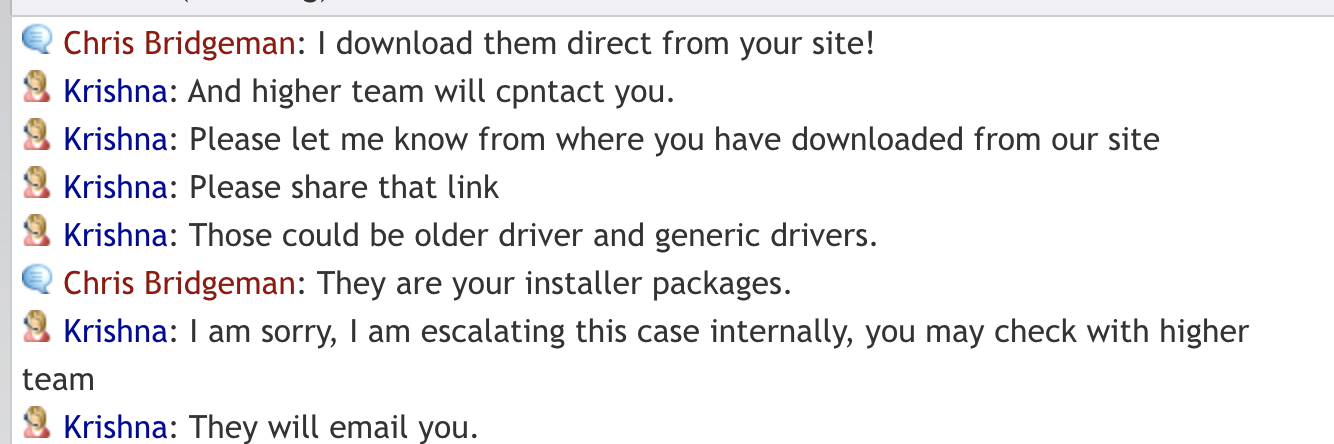The image size is (1334, 444).
Task: Click the speech bubble icon beside "I download them direct"
Action: click(36, 42)
